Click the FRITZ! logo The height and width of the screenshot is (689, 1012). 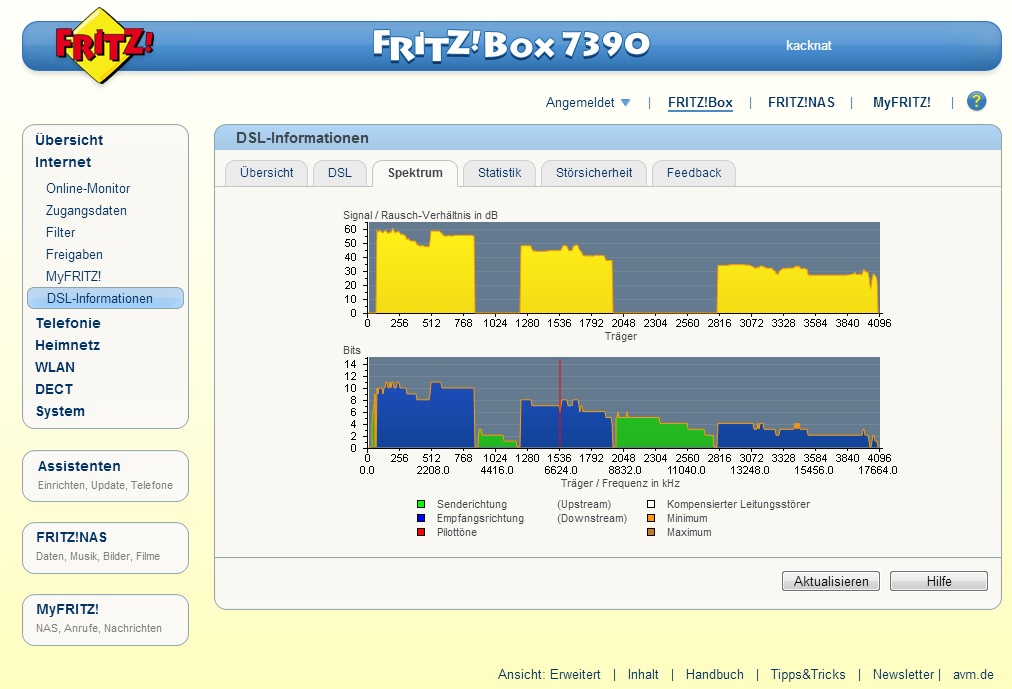click(x=103, y=45)
